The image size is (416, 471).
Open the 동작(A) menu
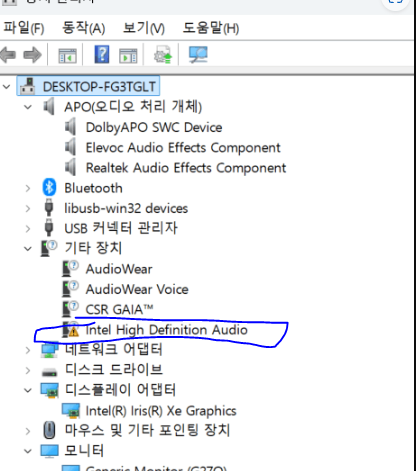point(84,28)
